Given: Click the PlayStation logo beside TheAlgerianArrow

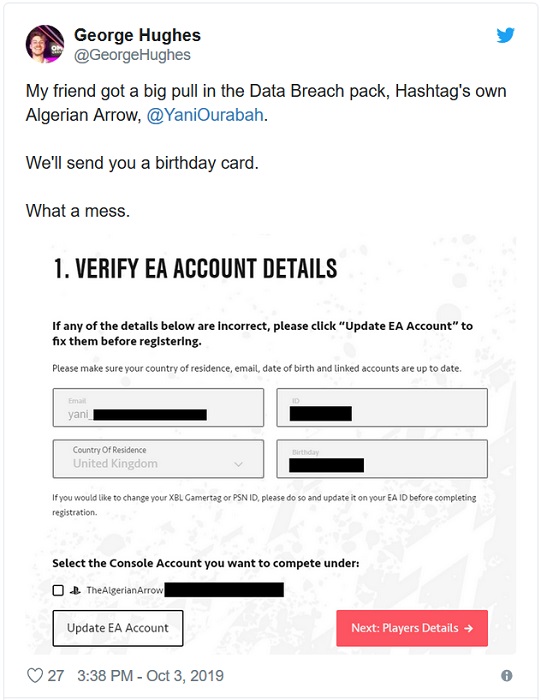Looking at the screenshot, I should coord(75,590).
